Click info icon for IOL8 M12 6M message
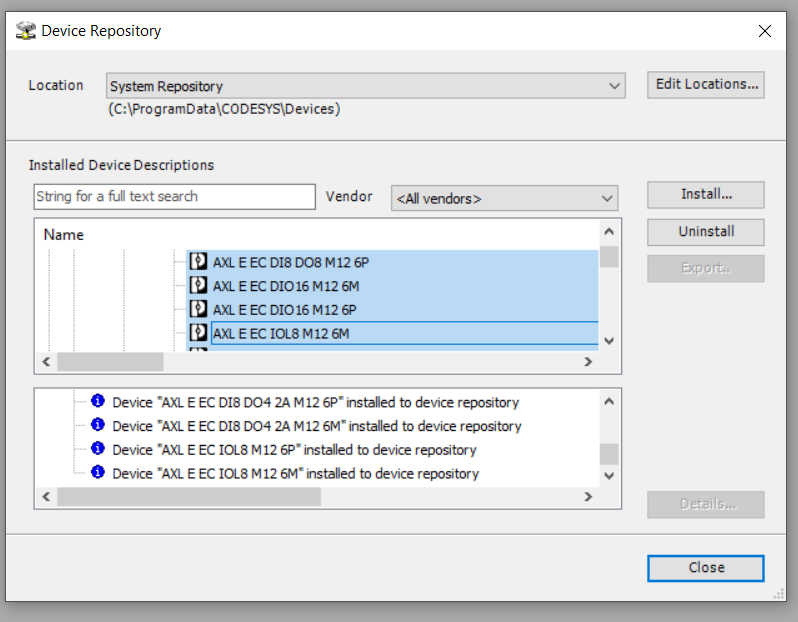798x622 pixels. click(98, 472)
